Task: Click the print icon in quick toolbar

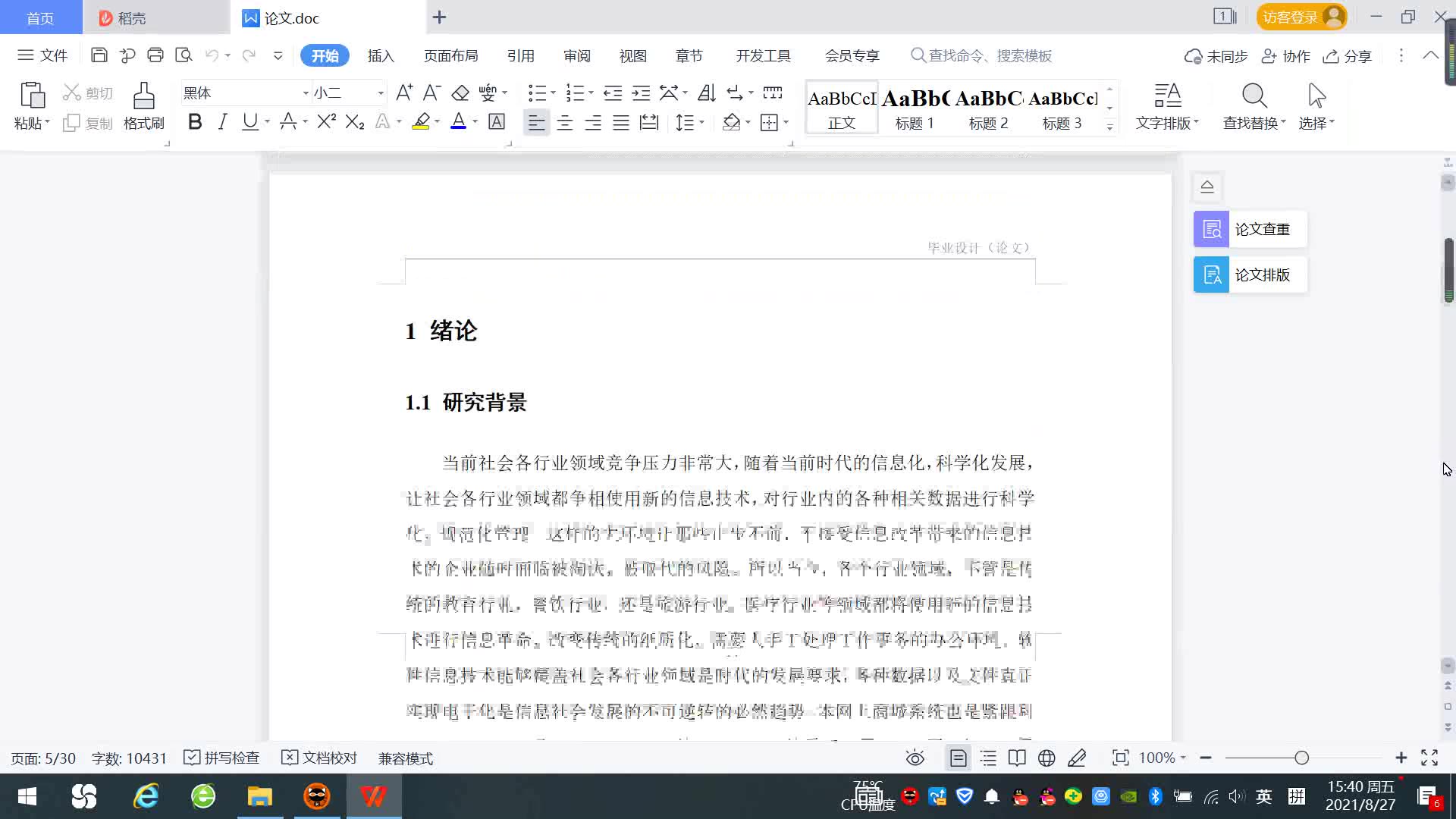Action: pyautogui.click(x=155, y=55)
